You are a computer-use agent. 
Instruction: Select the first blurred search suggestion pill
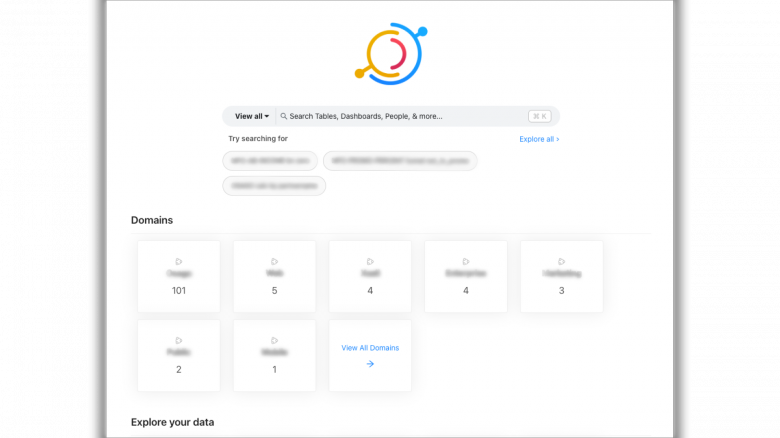coord(270,161)
